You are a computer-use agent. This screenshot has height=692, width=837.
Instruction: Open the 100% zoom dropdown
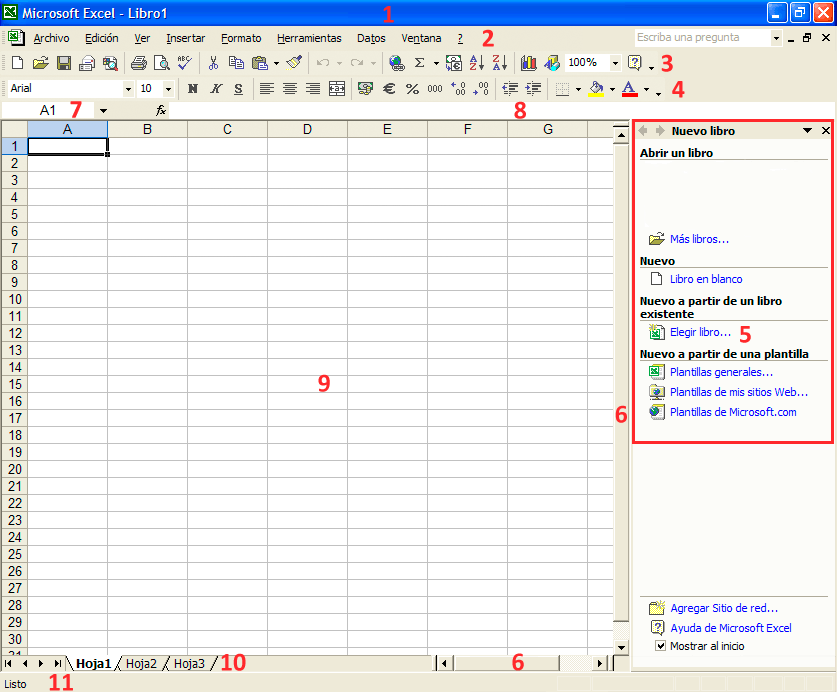coord(615,63)
